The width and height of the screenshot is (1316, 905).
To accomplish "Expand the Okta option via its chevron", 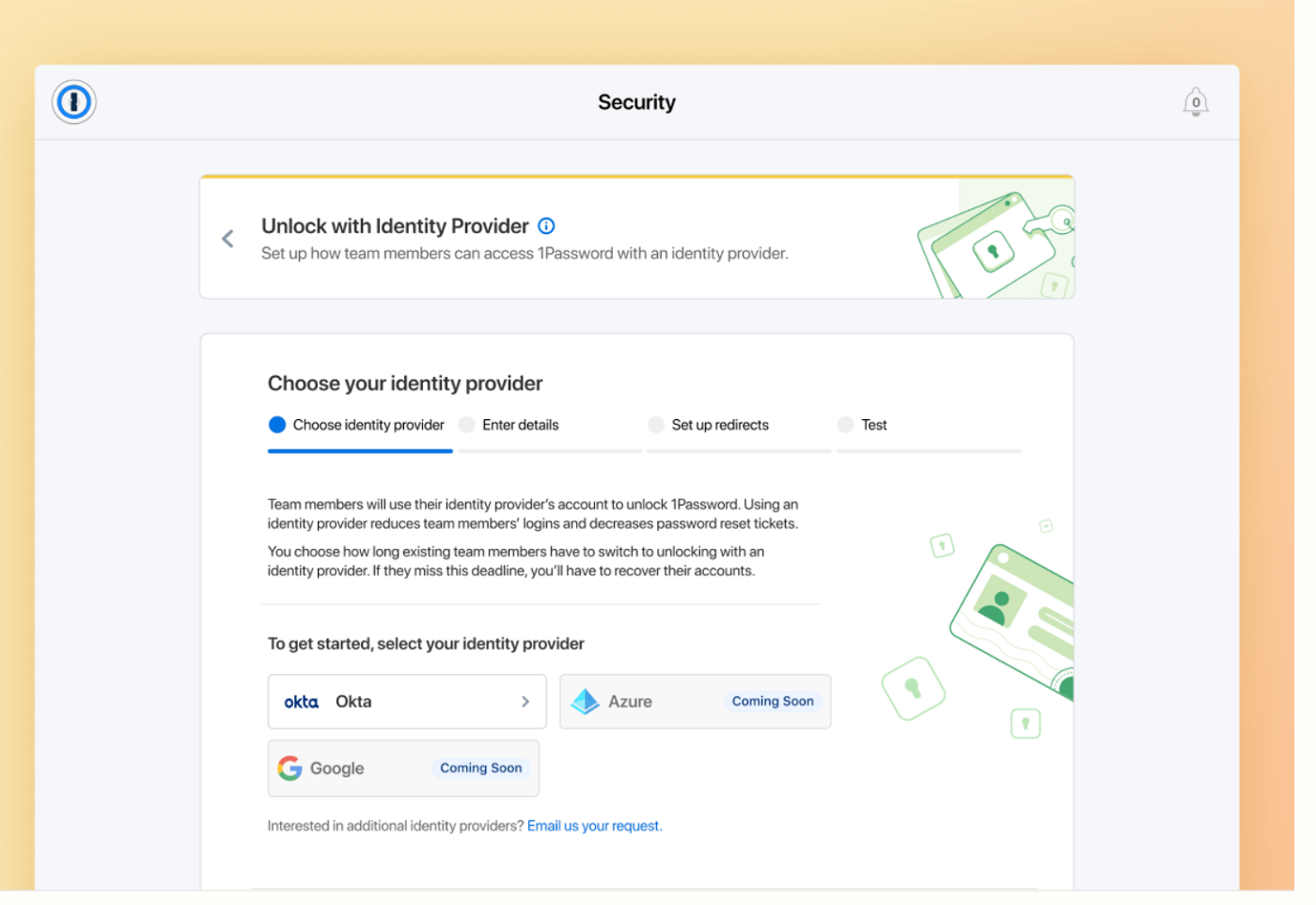I will coord(526,701).
